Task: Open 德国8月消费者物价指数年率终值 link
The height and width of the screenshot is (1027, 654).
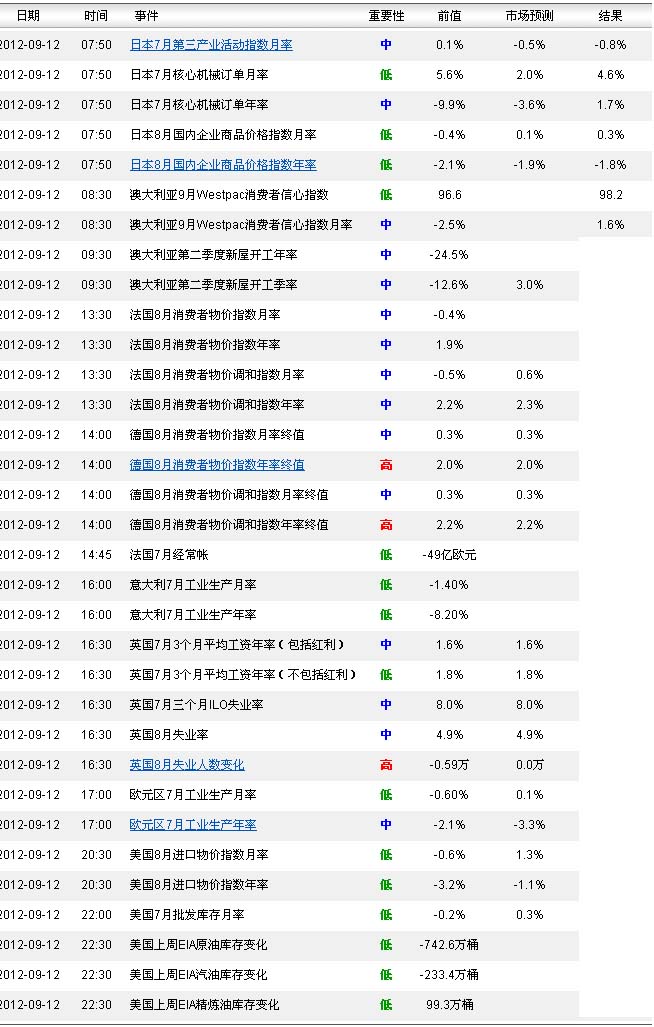Action: pos(217,464)
